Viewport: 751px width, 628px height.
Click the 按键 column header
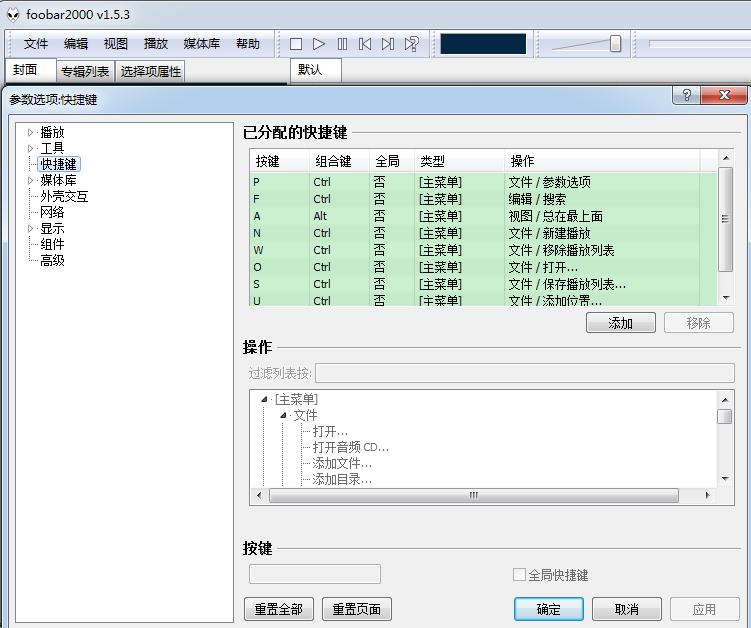click(x=280, y=161)
